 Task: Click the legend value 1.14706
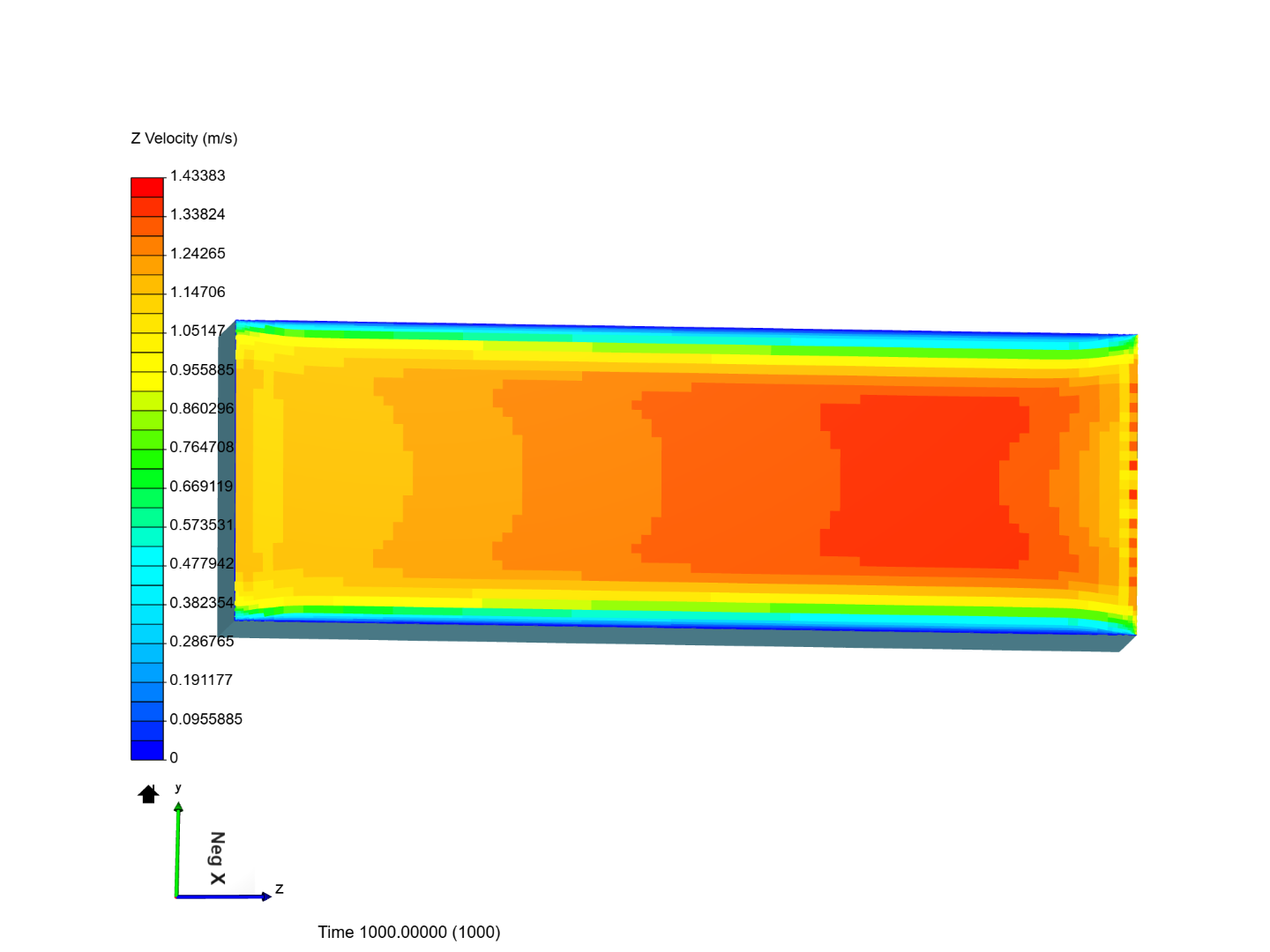tap(198, 292)
